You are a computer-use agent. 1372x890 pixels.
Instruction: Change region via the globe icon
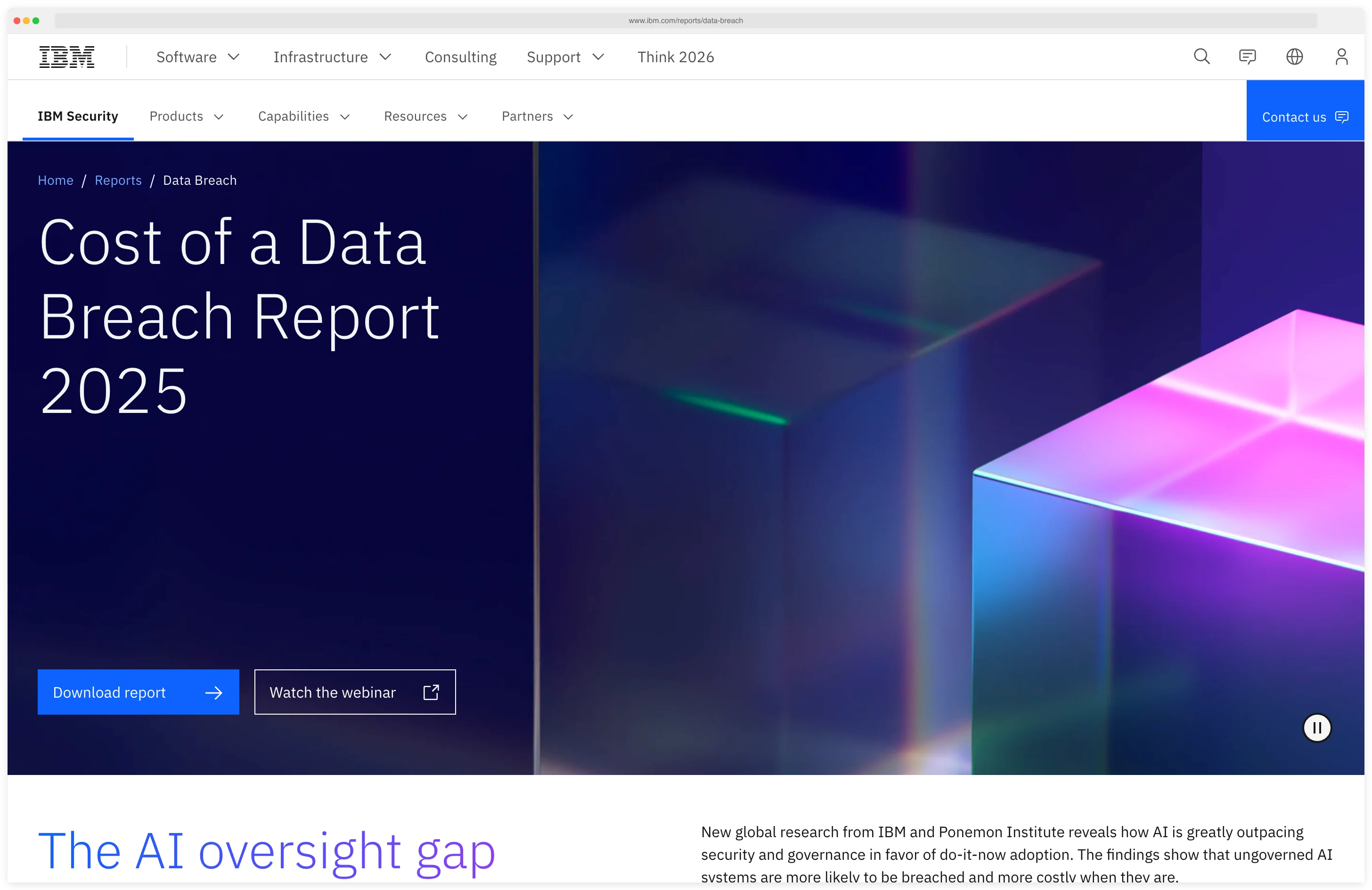[x=1294, y=57]
